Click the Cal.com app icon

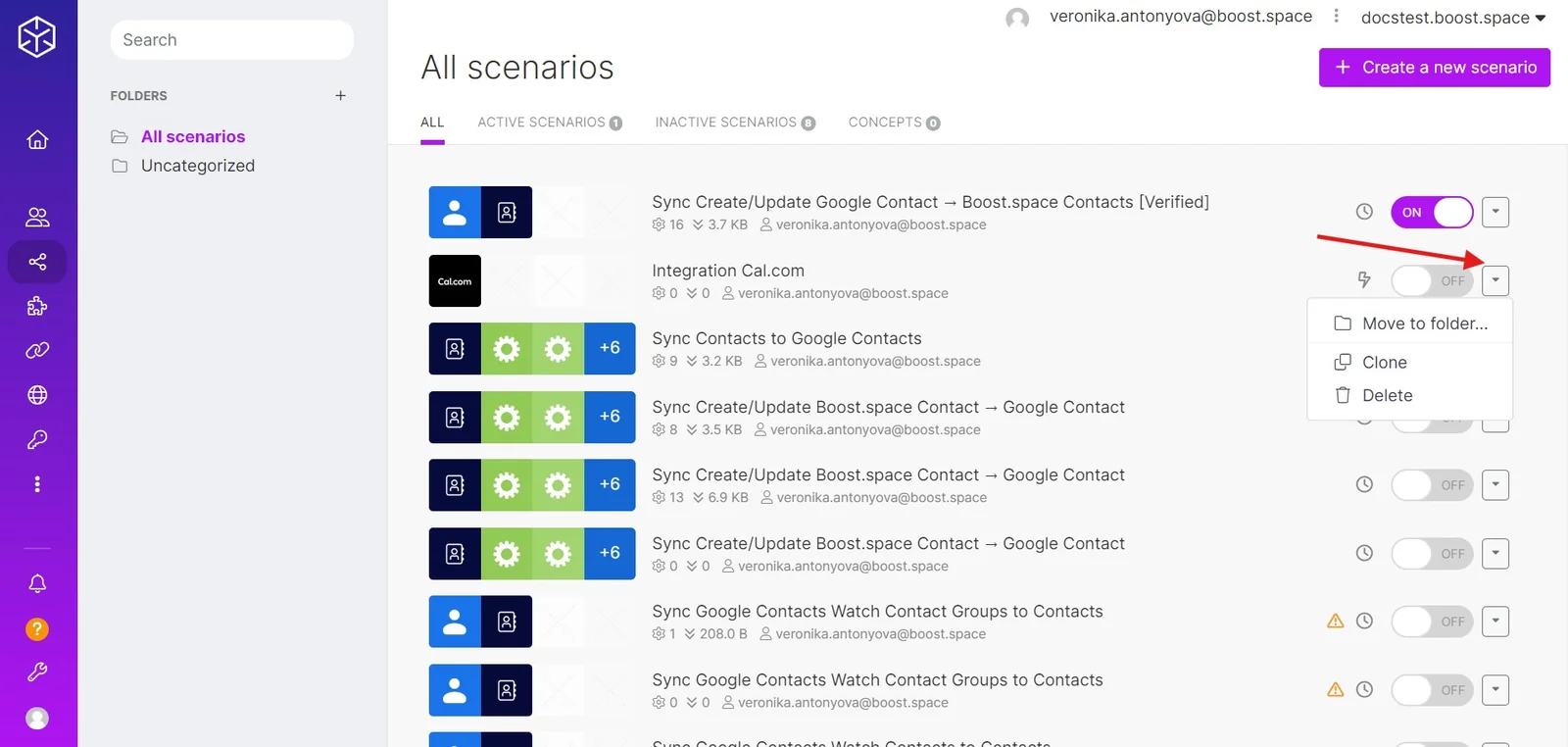pos(455,281)
